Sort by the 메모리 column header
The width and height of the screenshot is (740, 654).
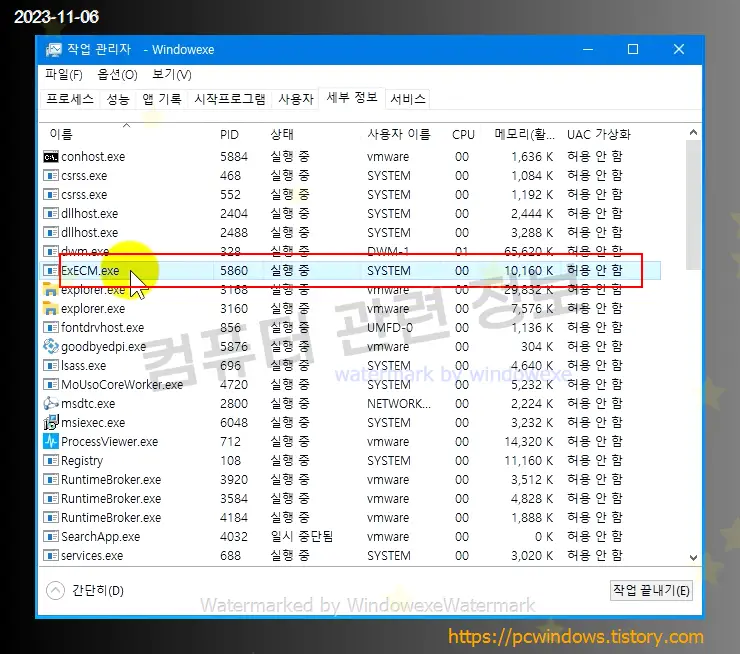click(524, 134)
